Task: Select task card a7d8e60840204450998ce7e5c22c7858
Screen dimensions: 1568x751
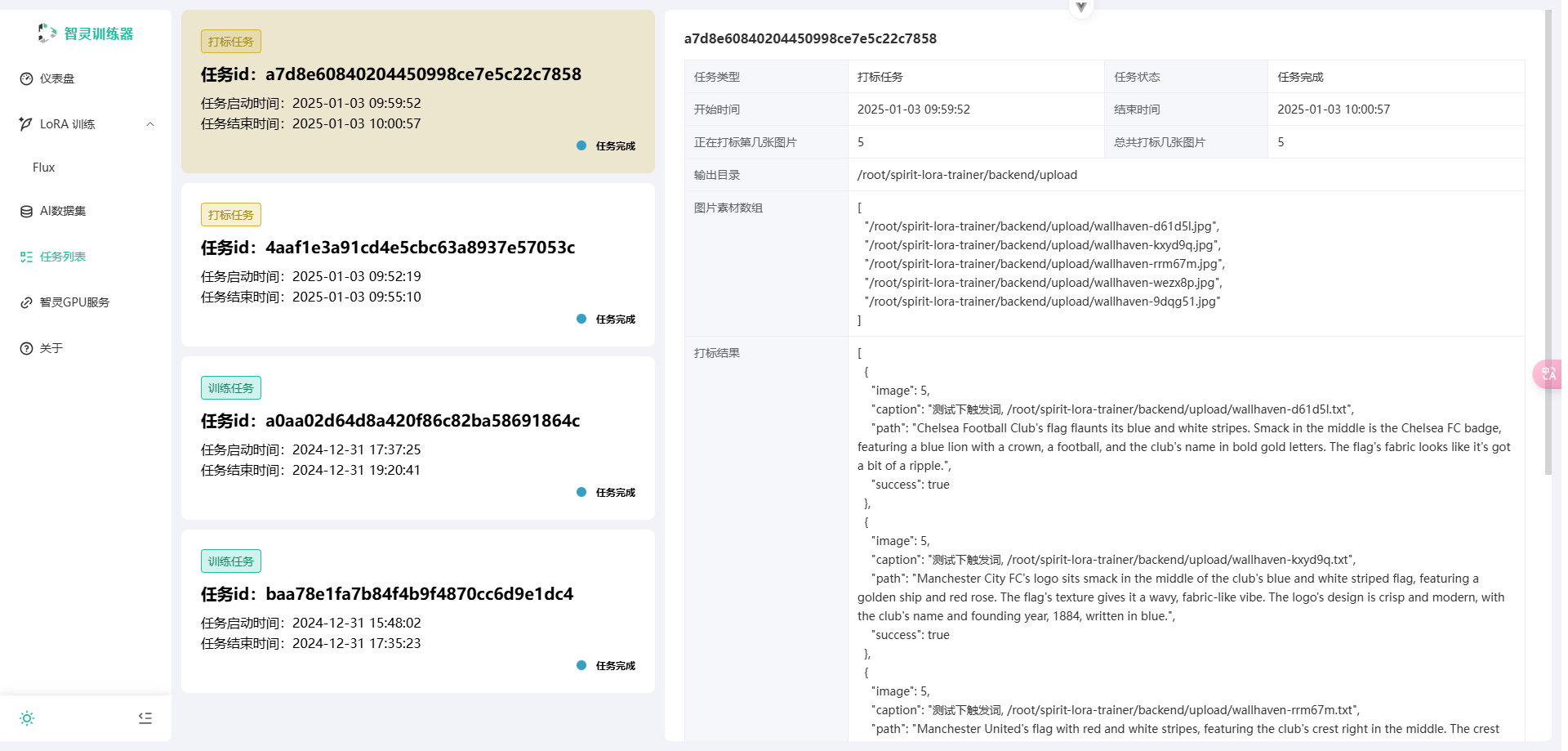Action: tap(418, 92)
